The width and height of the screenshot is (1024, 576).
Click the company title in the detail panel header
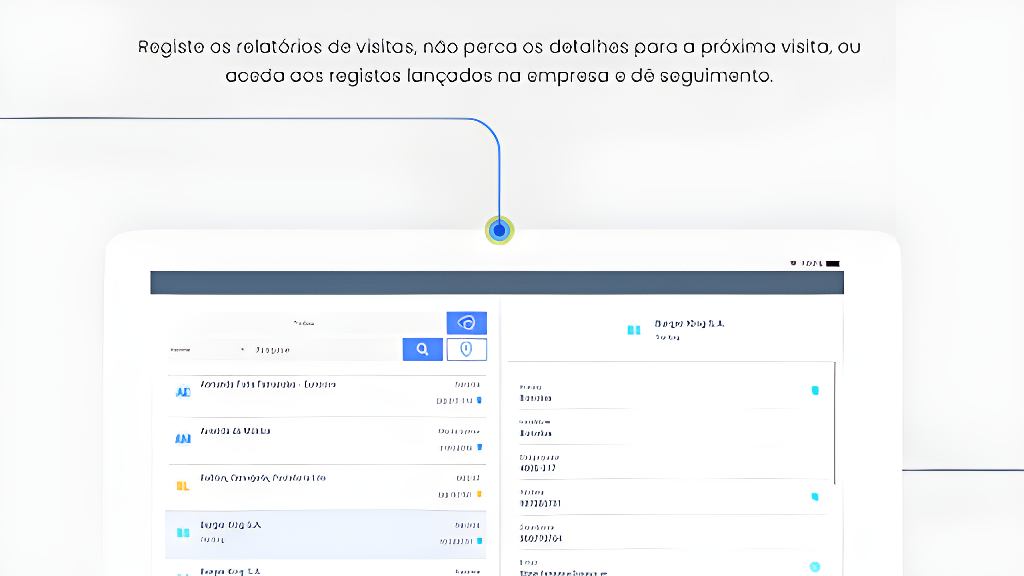click(x=690, y=323)
